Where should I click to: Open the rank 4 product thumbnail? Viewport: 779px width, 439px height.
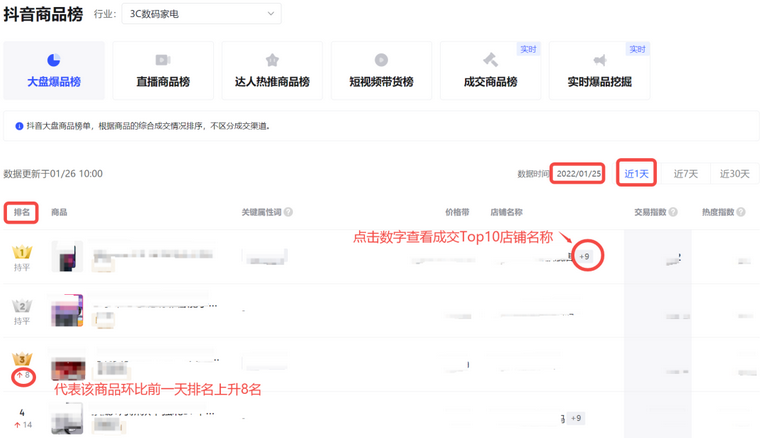click(67, 420)
